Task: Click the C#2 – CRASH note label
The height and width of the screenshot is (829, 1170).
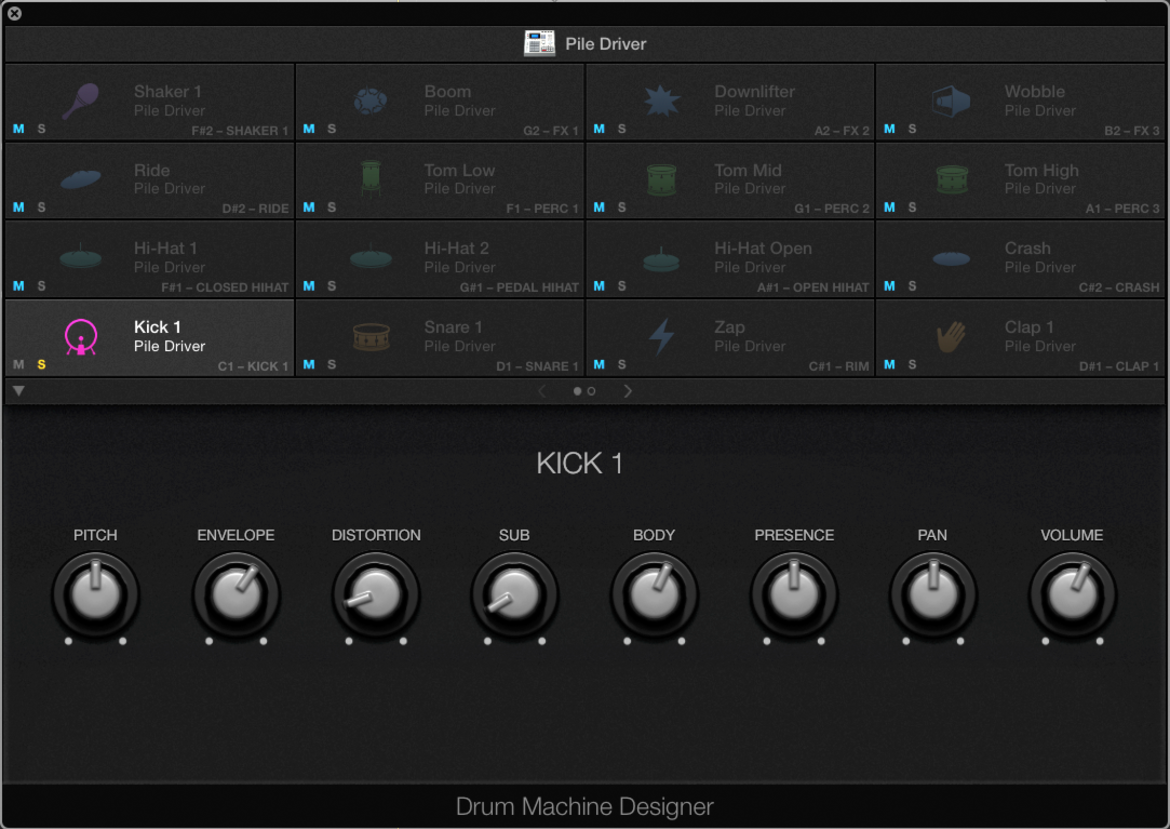Action: click(1119, 288)
